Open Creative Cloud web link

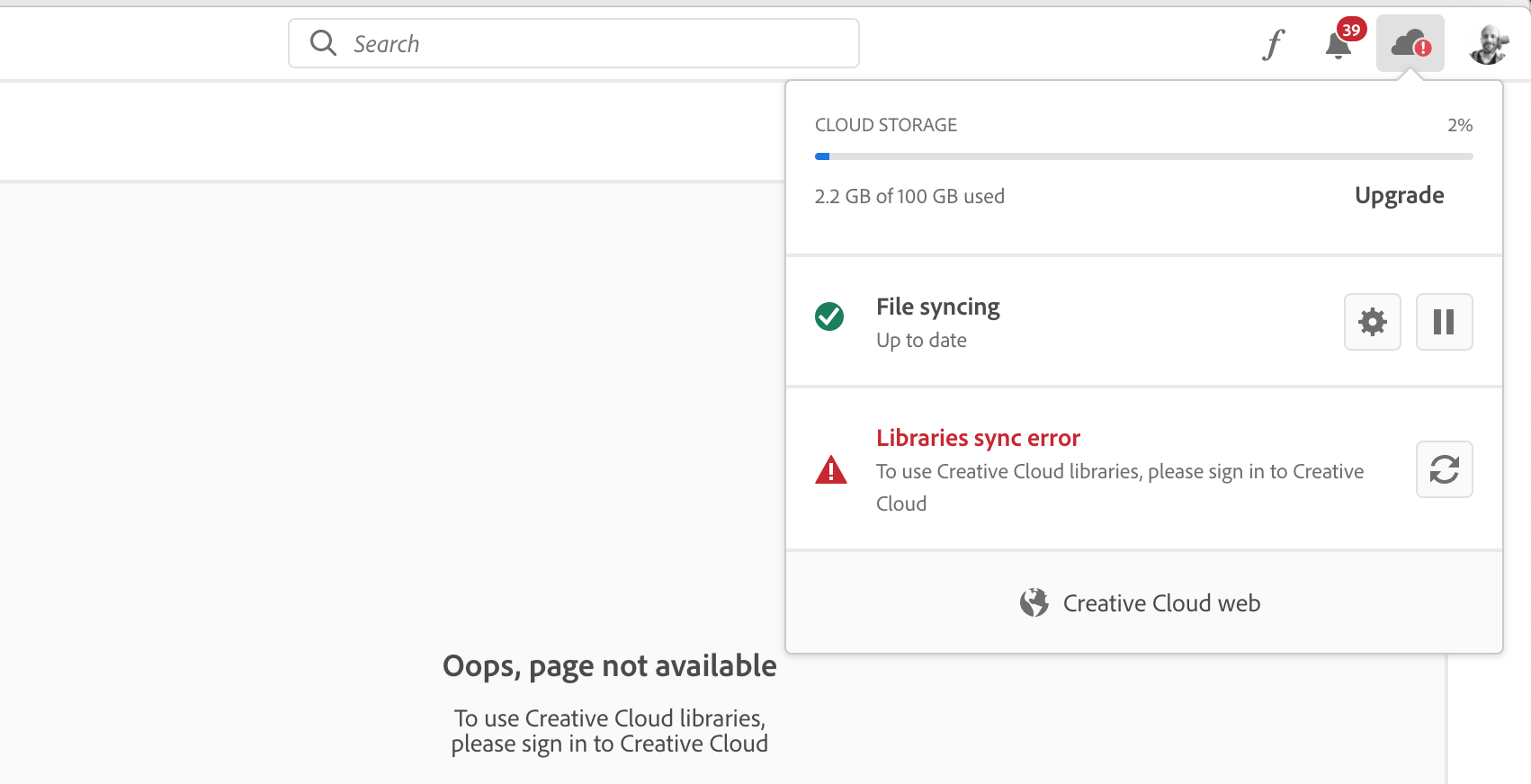click(1161, 603)
